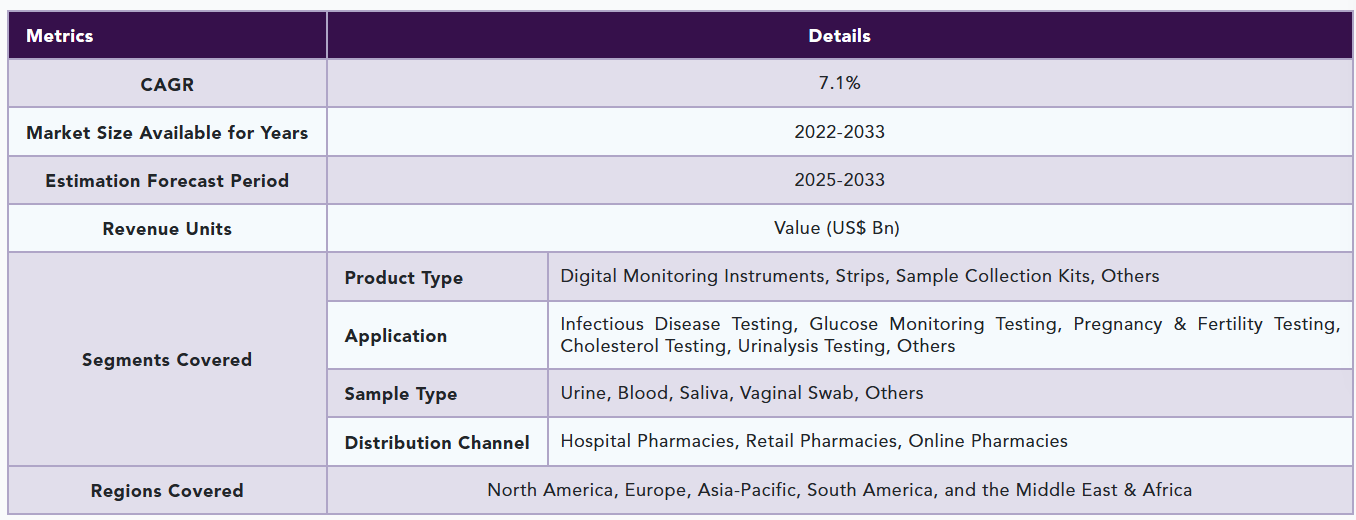Click the Value (US$ Bn) cell
The image size is (1356, 520).
[x=839, y=228]
